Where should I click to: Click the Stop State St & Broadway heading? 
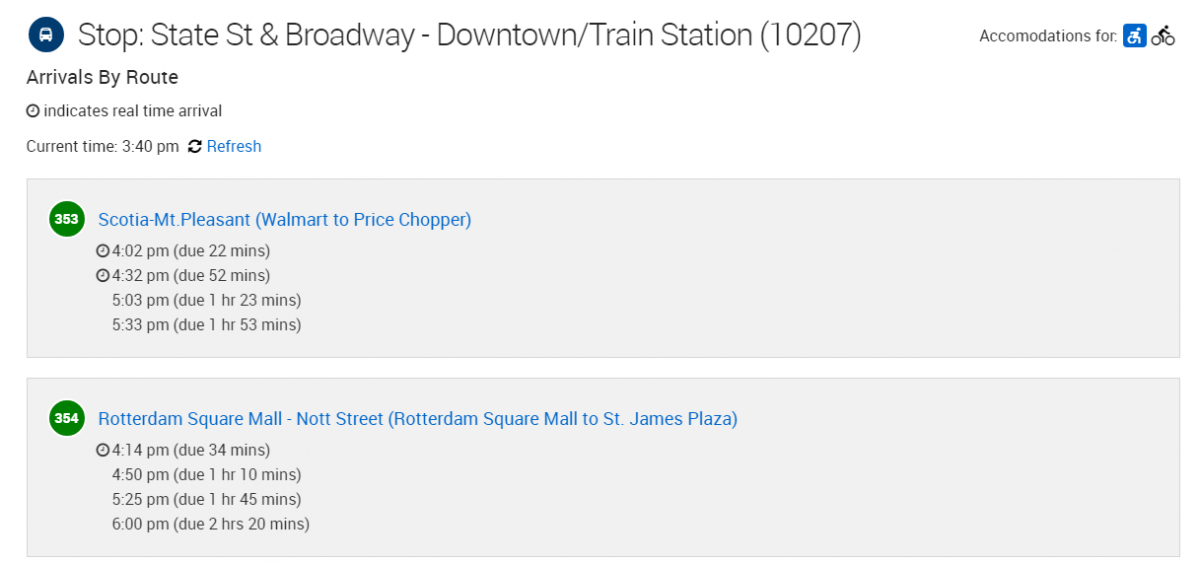(x=469, y=36)
